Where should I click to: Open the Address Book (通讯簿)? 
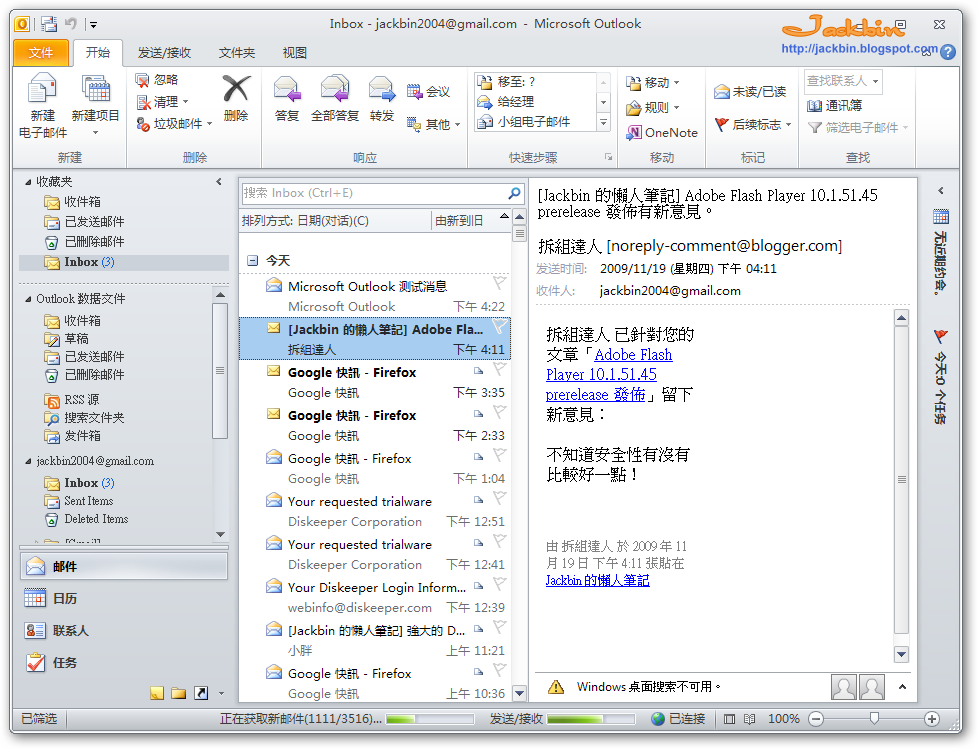click(835, 105)
